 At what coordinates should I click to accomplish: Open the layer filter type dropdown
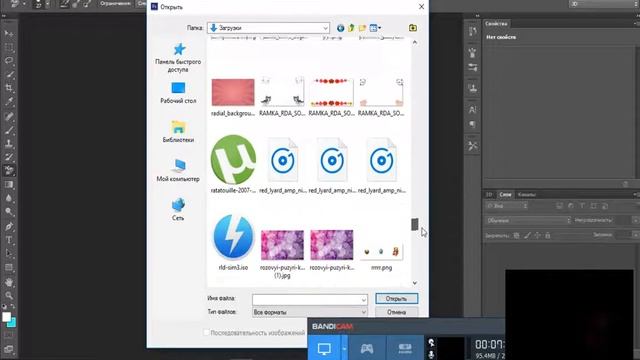507,206
